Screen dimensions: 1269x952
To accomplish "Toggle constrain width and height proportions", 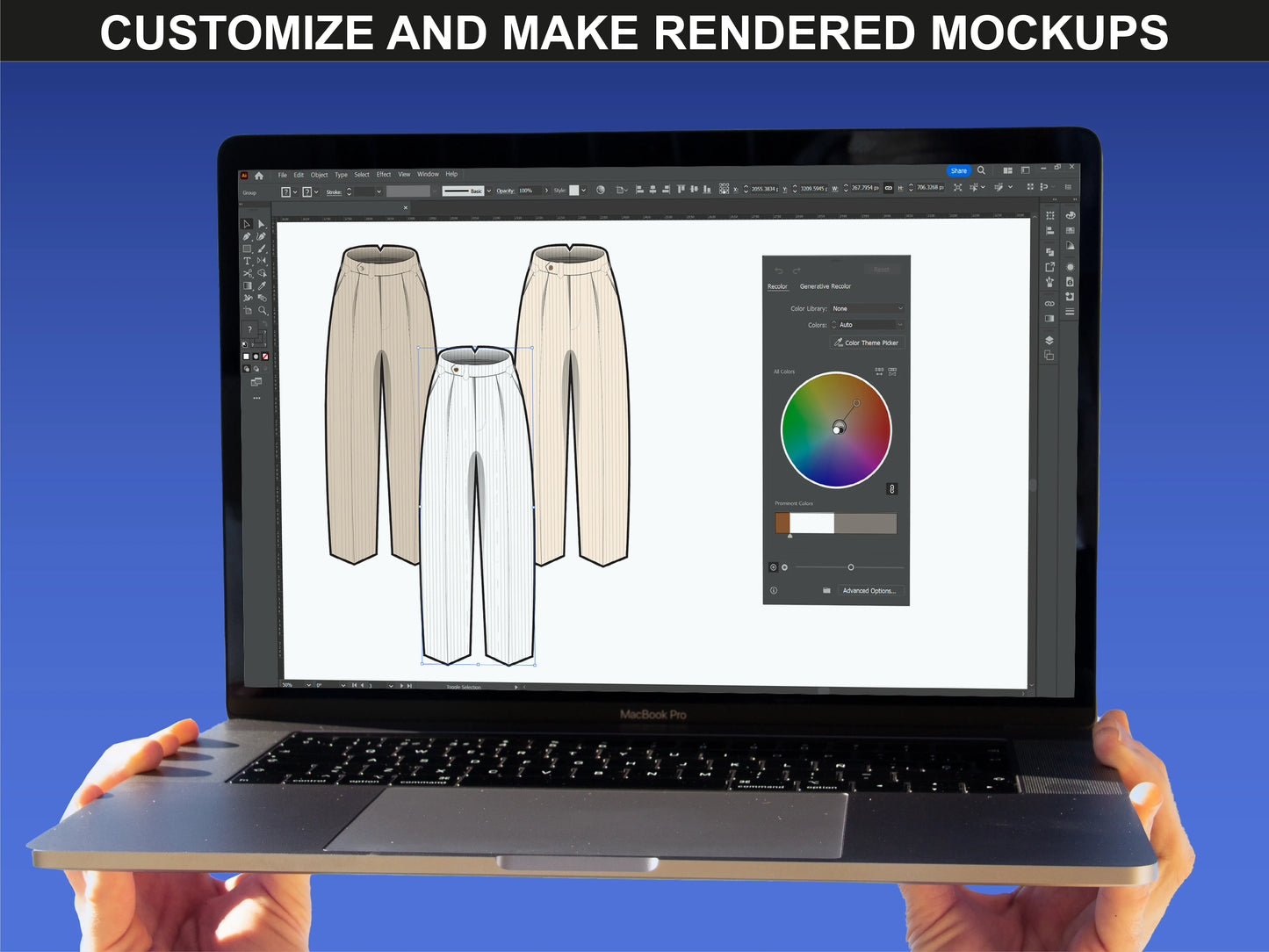I will tap(888, 188).
